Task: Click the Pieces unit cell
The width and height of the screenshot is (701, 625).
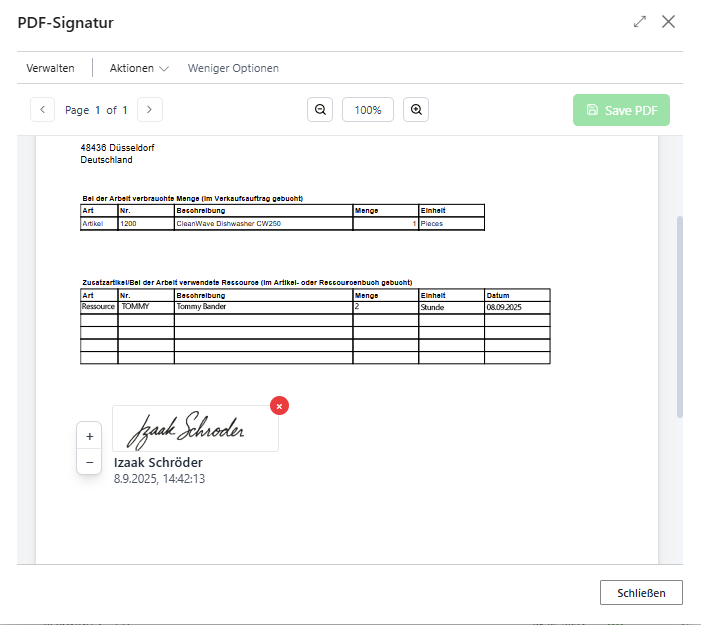Action: (452, 224)
